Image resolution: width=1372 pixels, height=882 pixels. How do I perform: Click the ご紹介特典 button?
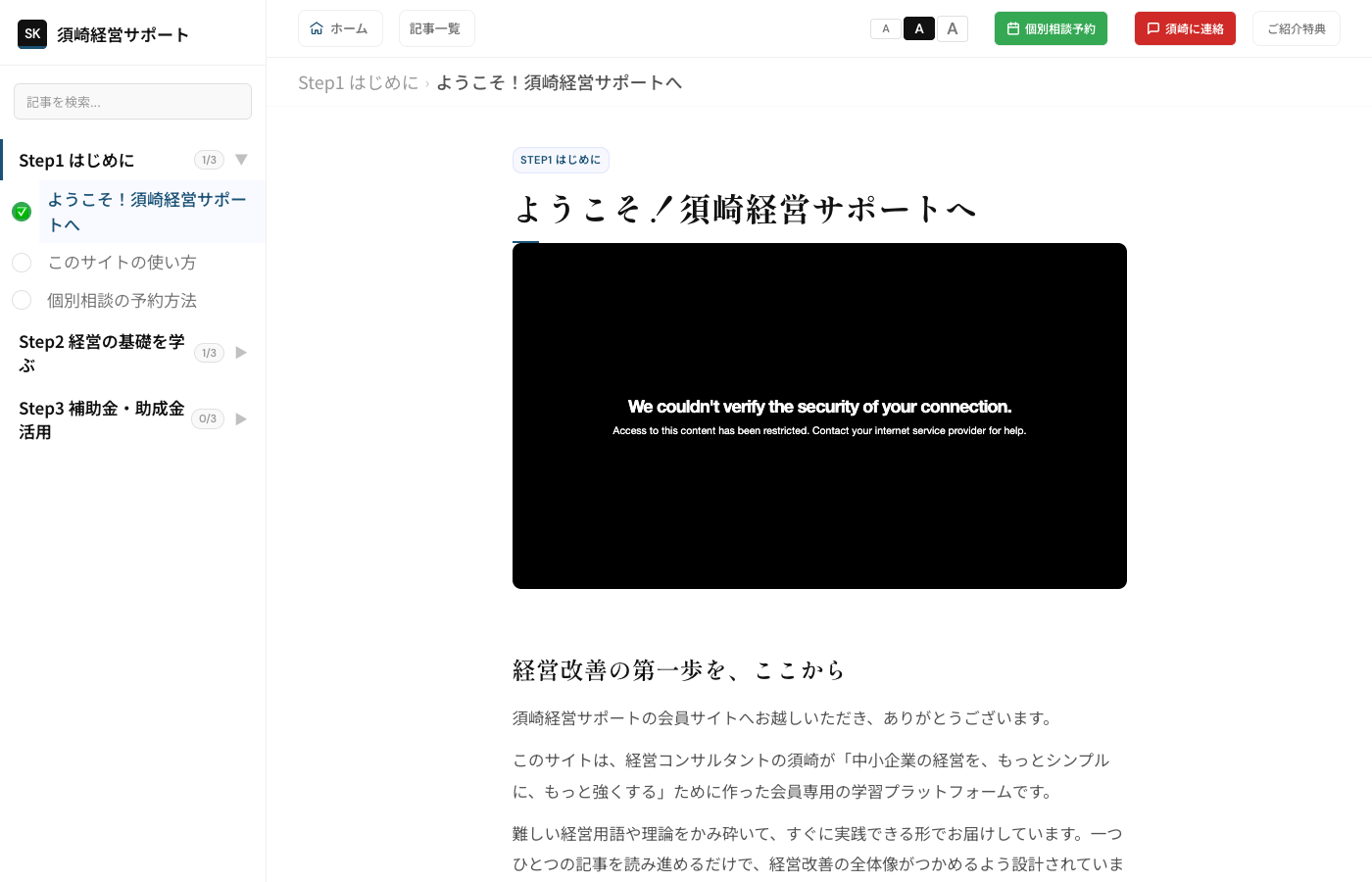[1296, 28]
